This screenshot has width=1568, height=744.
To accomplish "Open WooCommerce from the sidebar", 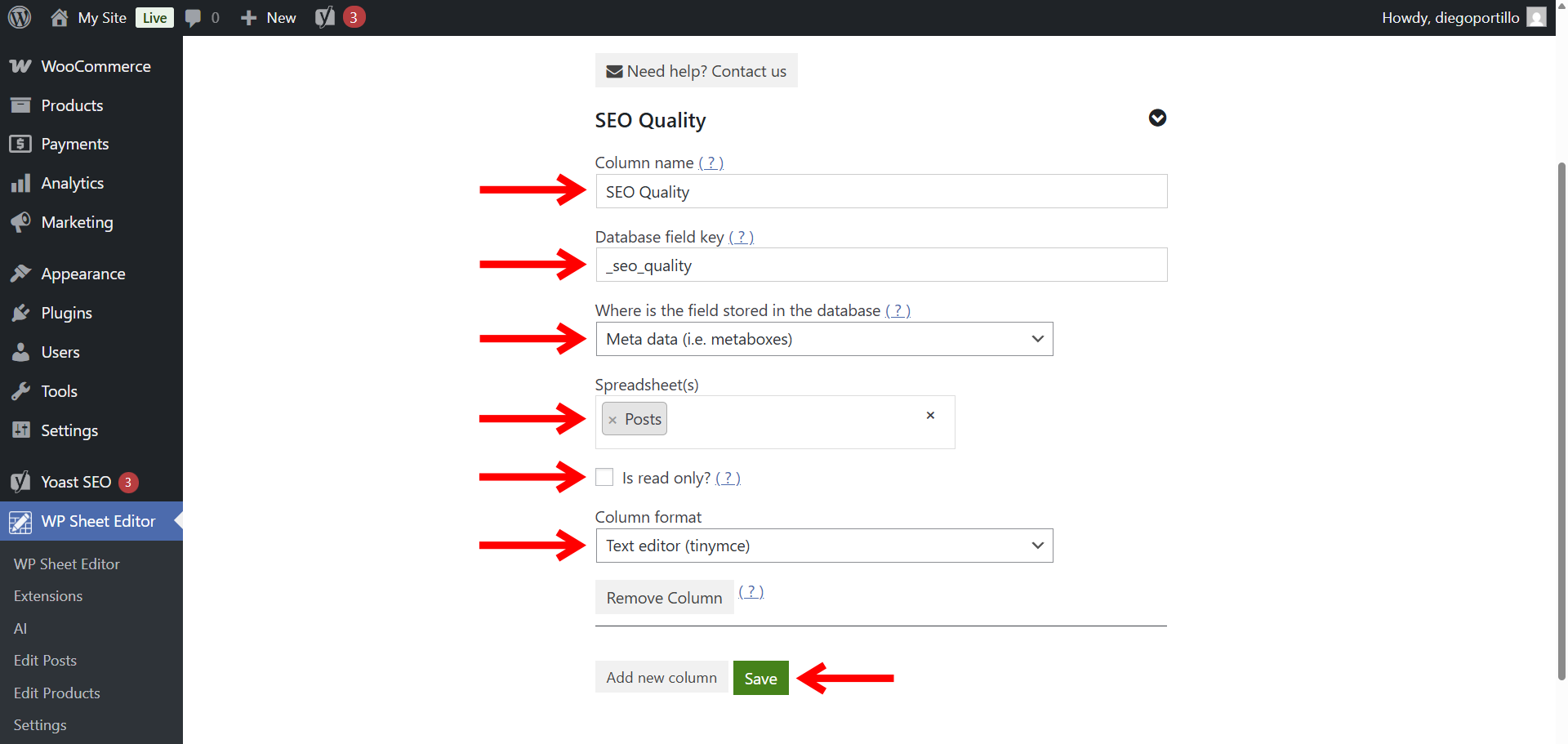I will pos(95,66).
